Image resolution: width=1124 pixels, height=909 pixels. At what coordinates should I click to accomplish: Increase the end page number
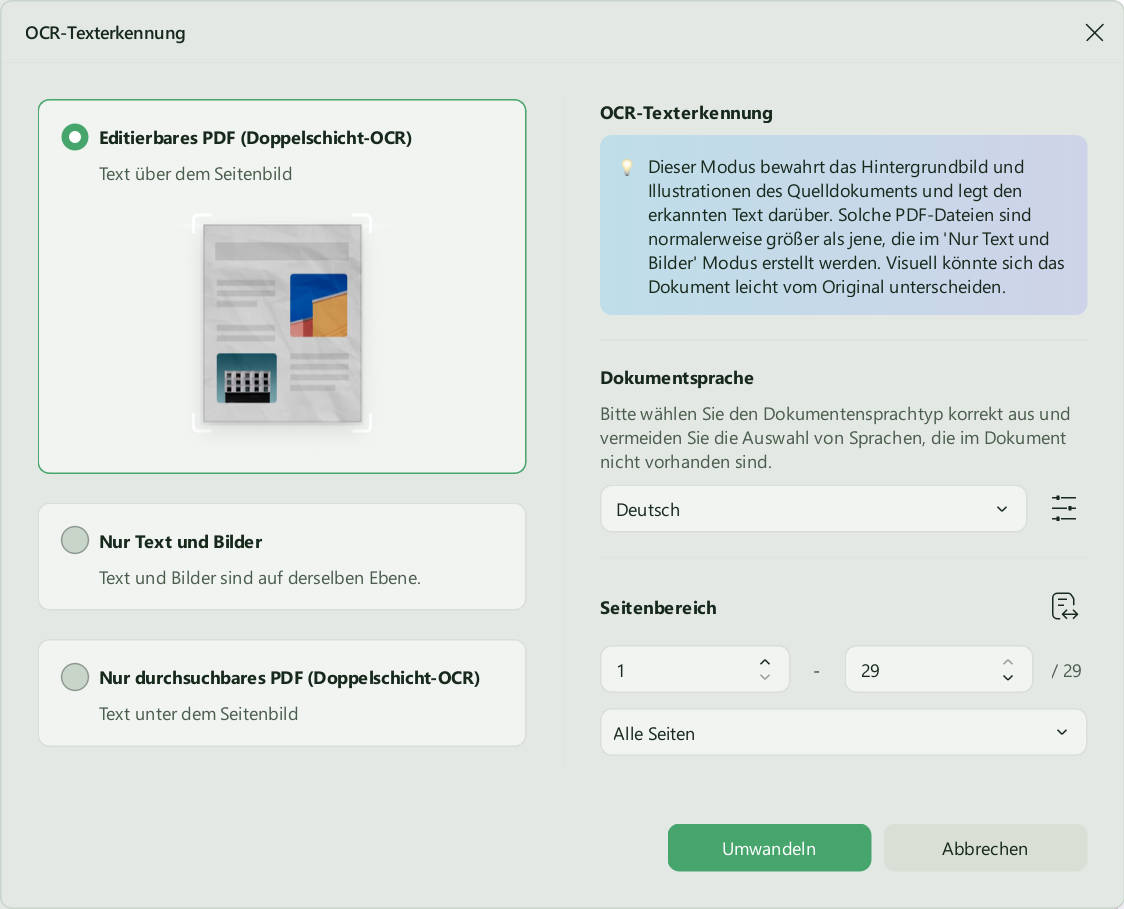click(x=1008, y=662)
